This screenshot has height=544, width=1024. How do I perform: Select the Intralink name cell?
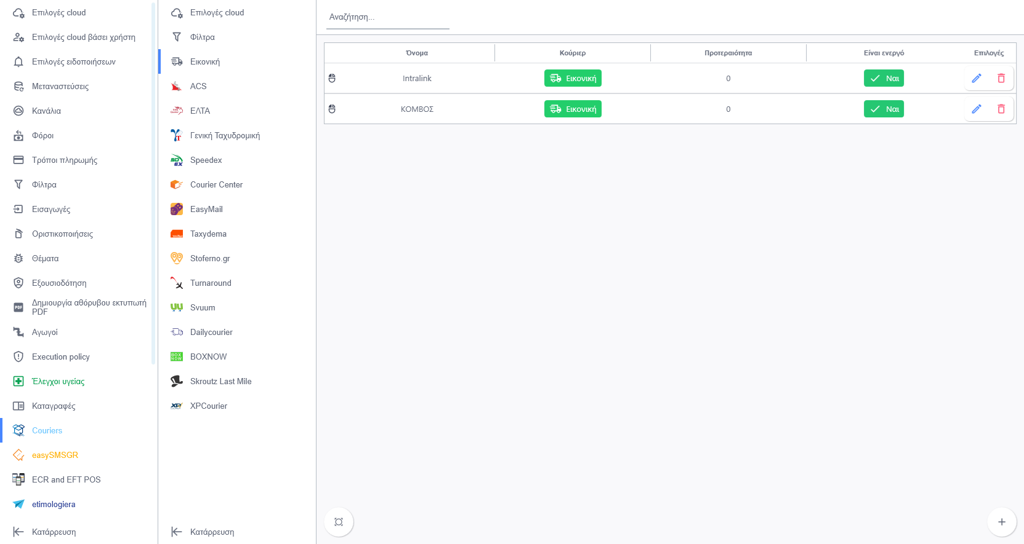coord(417,78)
